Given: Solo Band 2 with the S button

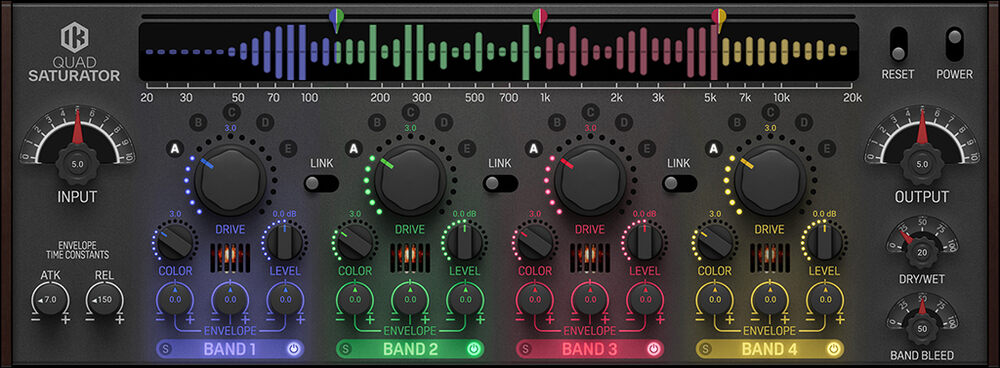Looking at the screenshot, I should pyautogui.click(x=346, y=349).
